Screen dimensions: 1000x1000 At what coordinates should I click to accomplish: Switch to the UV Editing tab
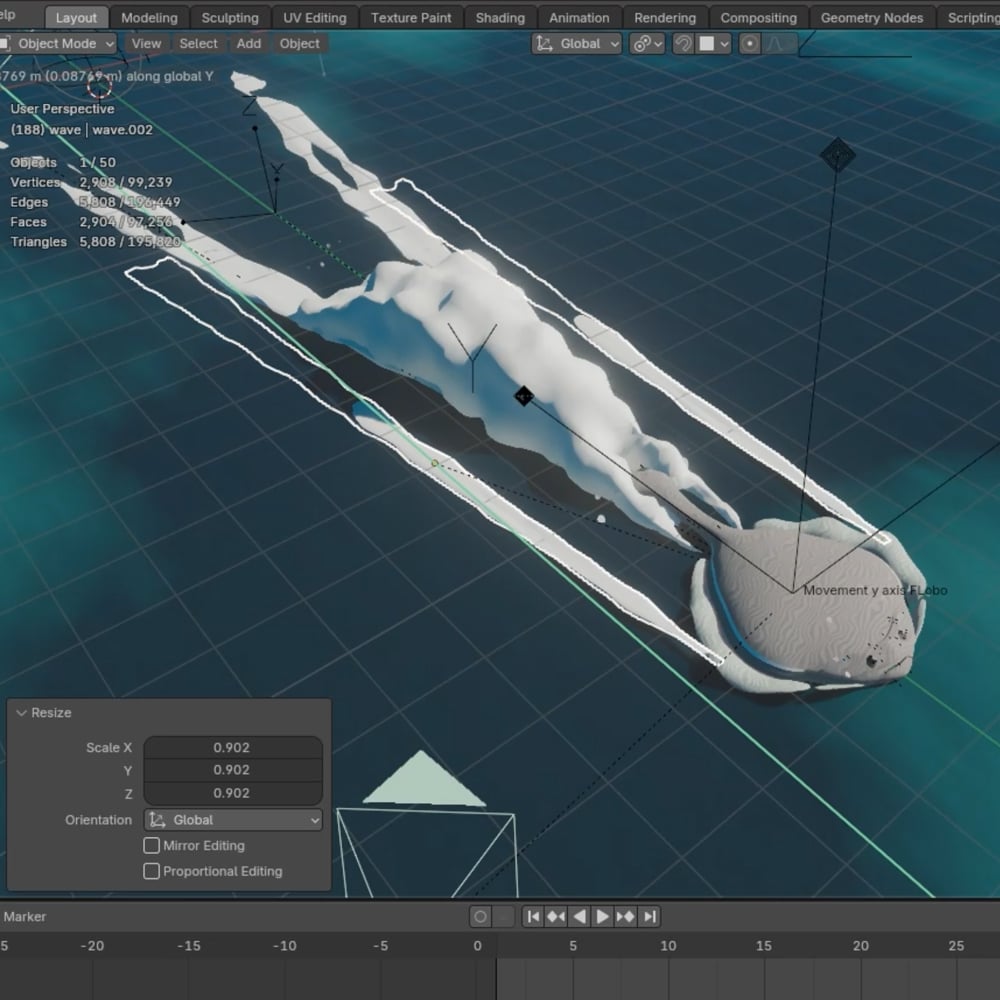tap(315, 18)
